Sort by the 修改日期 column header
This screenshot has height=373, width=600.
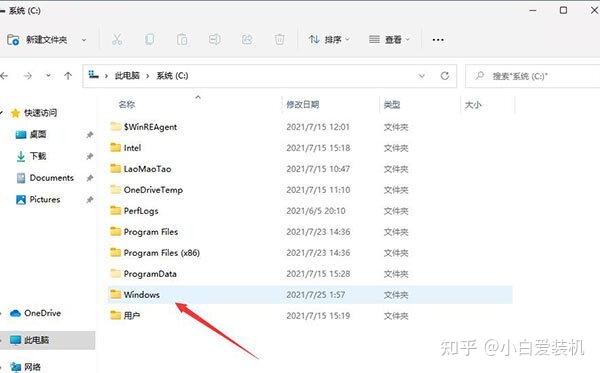click(x=303, y=104)
